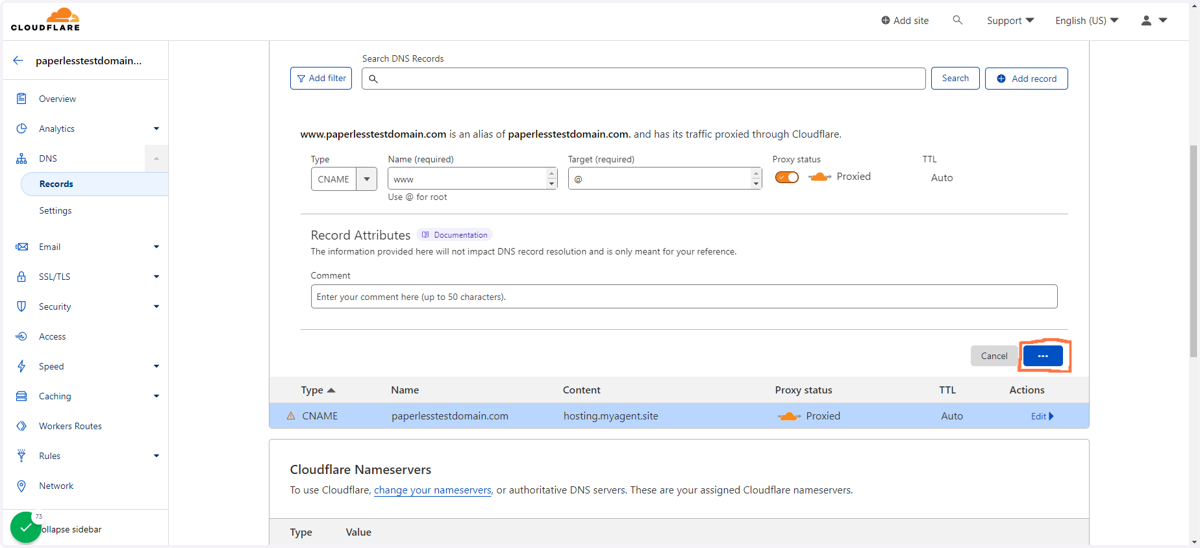Screen dimensions: 1200x548
Task: Click the Overview clipboard icon
Action: click(x=21, y=99)
